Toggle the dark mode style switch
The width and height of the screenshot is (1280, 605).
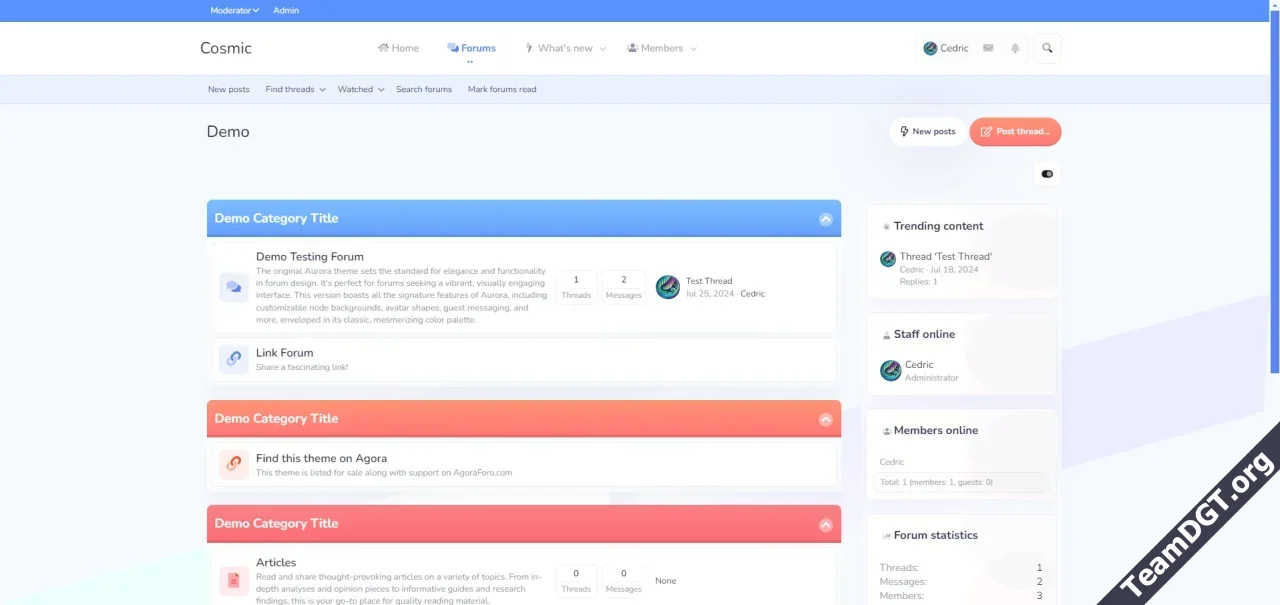[x=1047, y=174]
